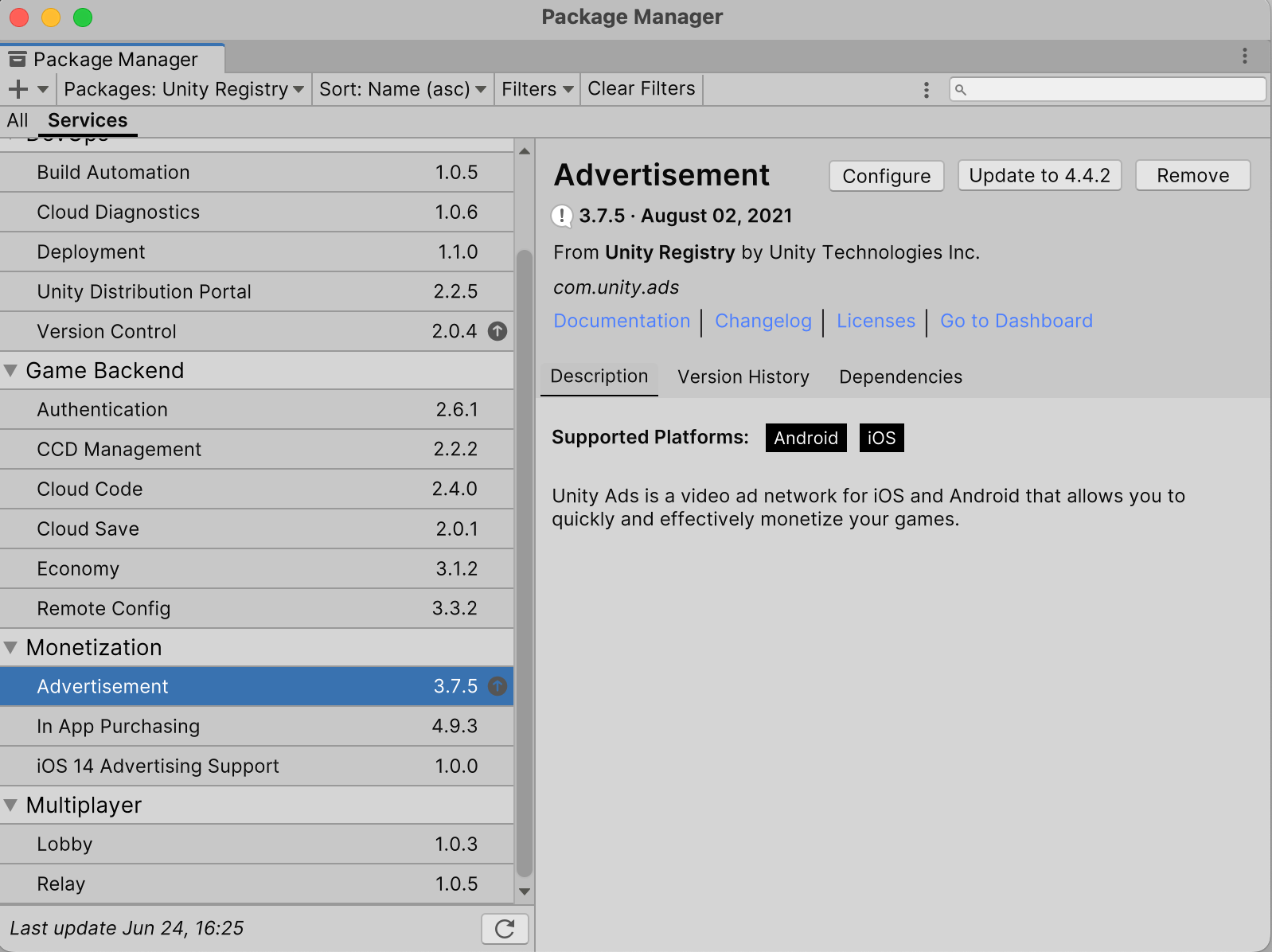Click the iOS platform tag

tap(881, 438)
